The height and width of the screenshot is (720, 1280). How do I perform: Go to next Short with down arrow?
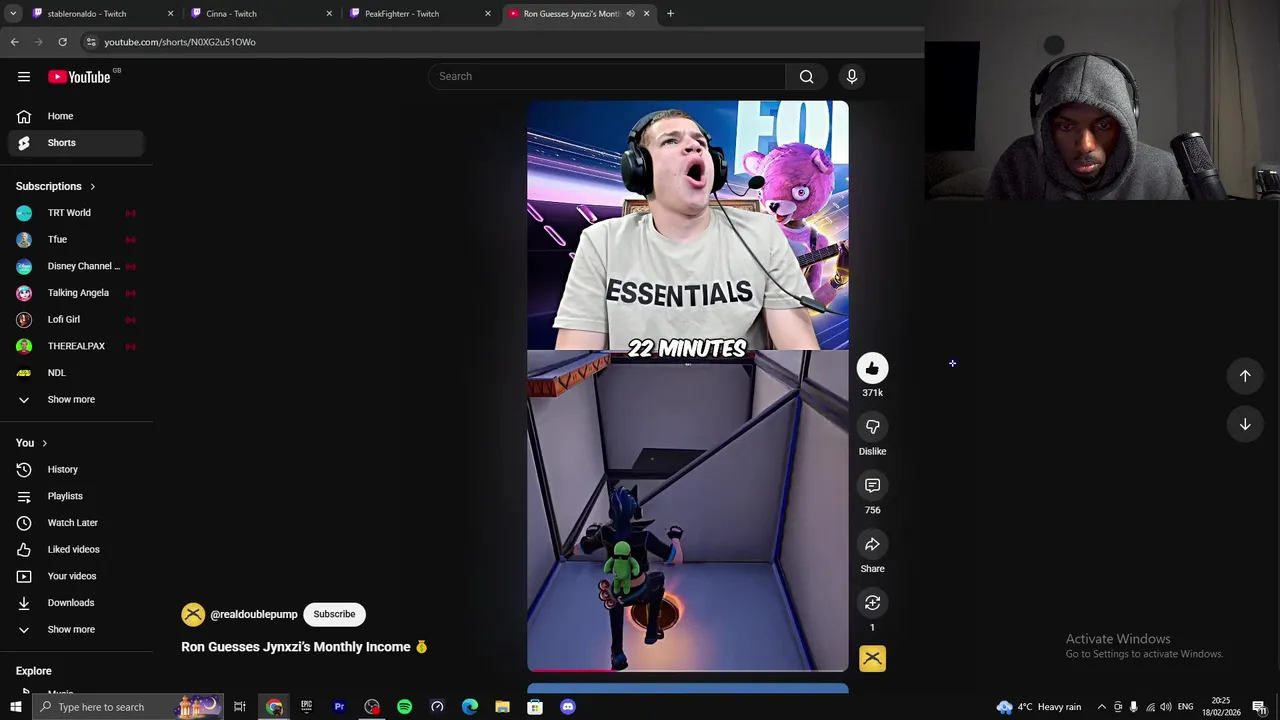pos(1245,424)
